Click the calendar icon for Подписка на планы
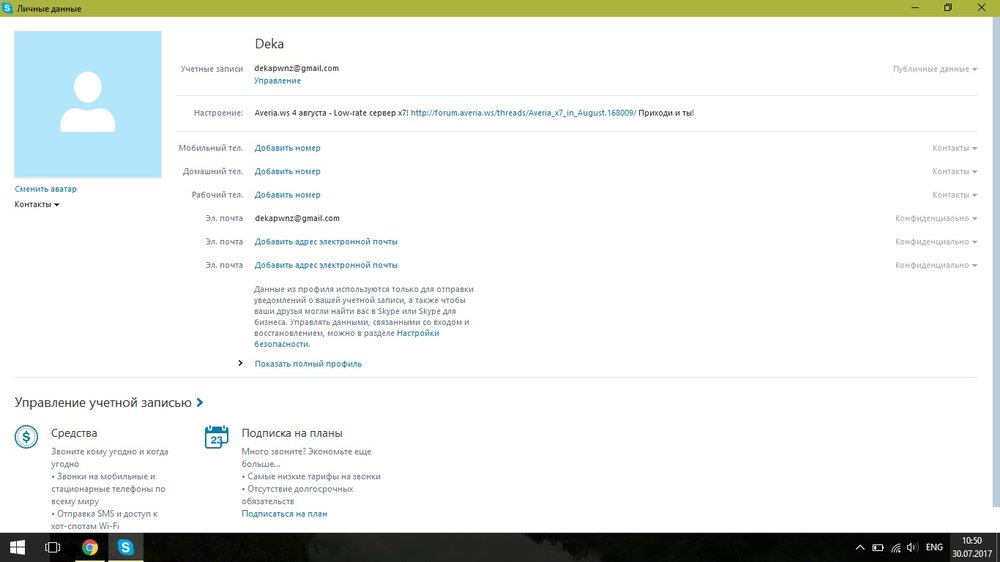 (x=216, y=437)
